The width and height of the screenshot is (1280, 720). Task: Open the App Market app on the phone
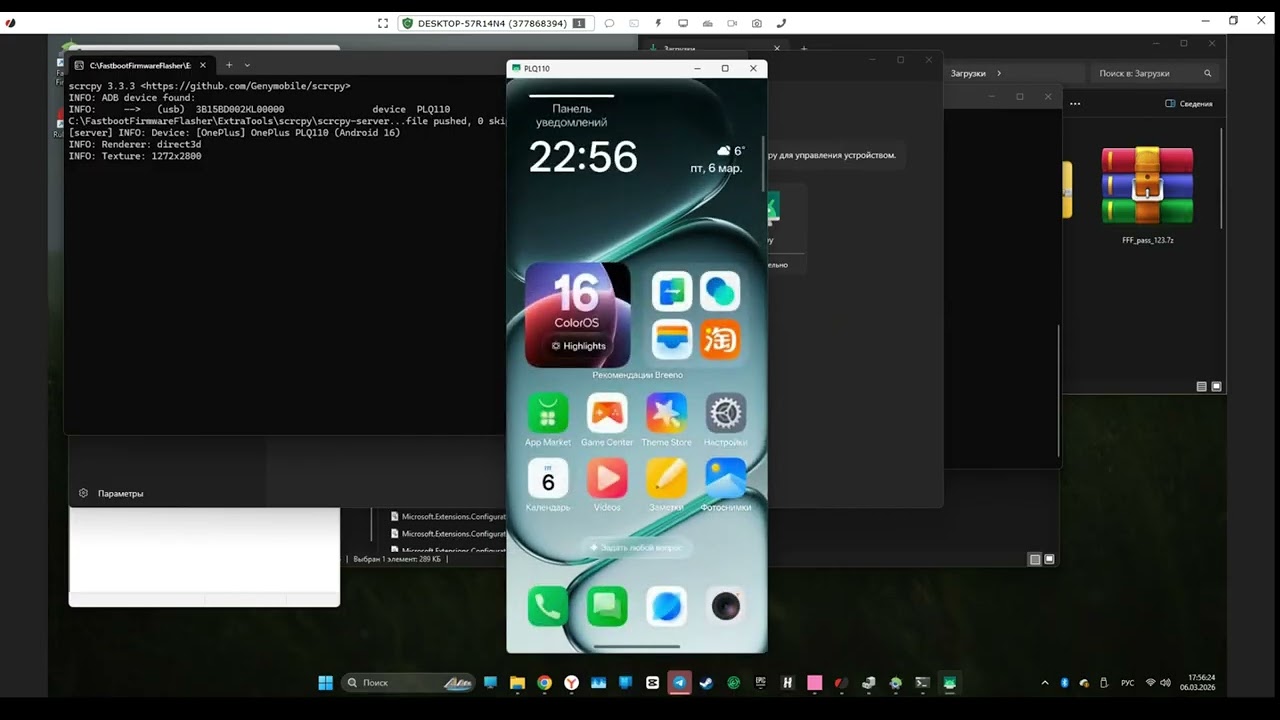(x=548, y=412)
